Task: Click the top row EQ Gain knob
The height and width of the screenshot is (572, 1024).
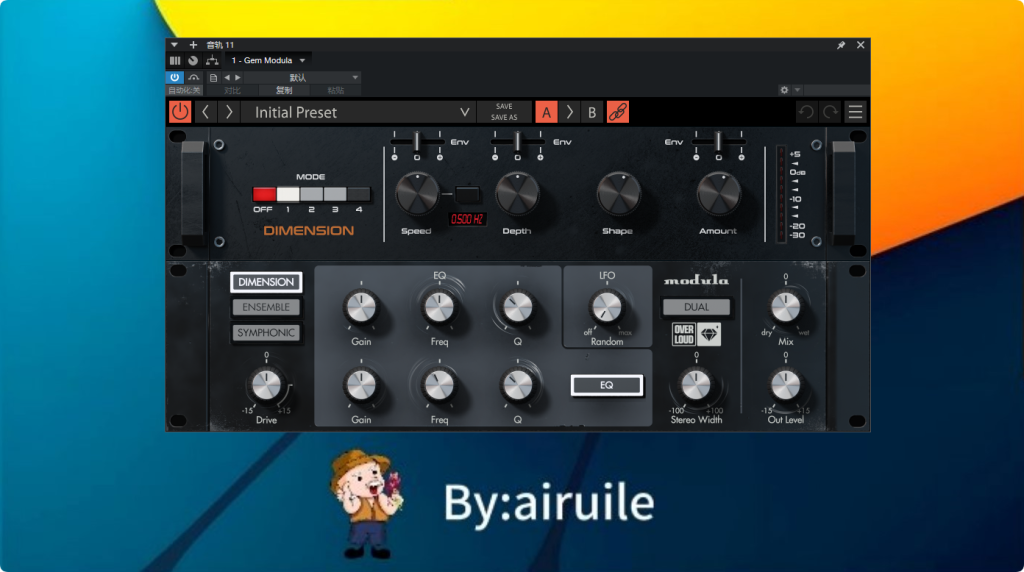Action: pyautogui.click(x=361, y=307)
